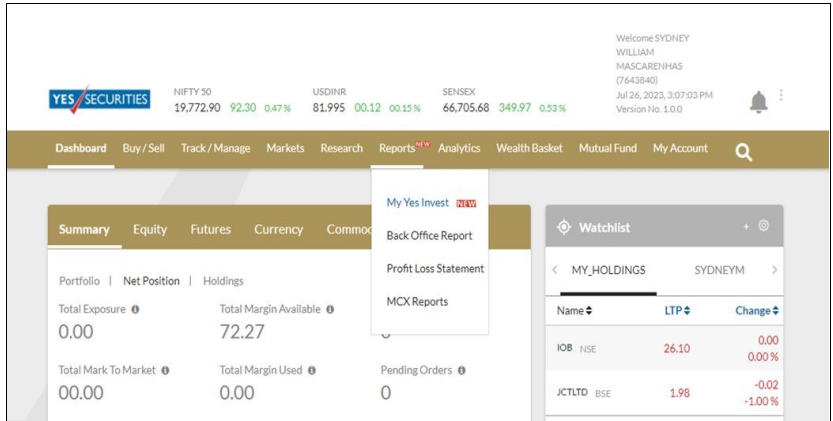Image resolution: width=833 pixels, height=421 pixels.
Task: Click the JCTLTD LTP value 1.98
Action: click(679, 393)
